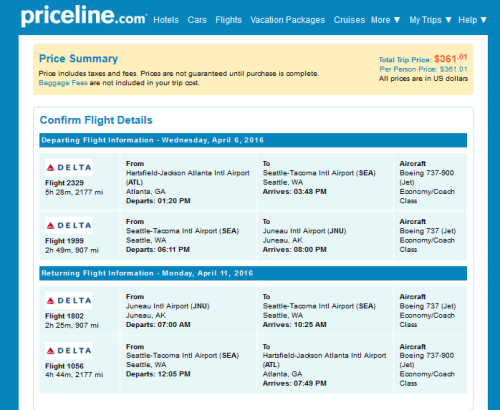The height and width of the screenshot is (410, 500).
Task: Expand the More dropdown menu
Action: click(x=386, y=20)
